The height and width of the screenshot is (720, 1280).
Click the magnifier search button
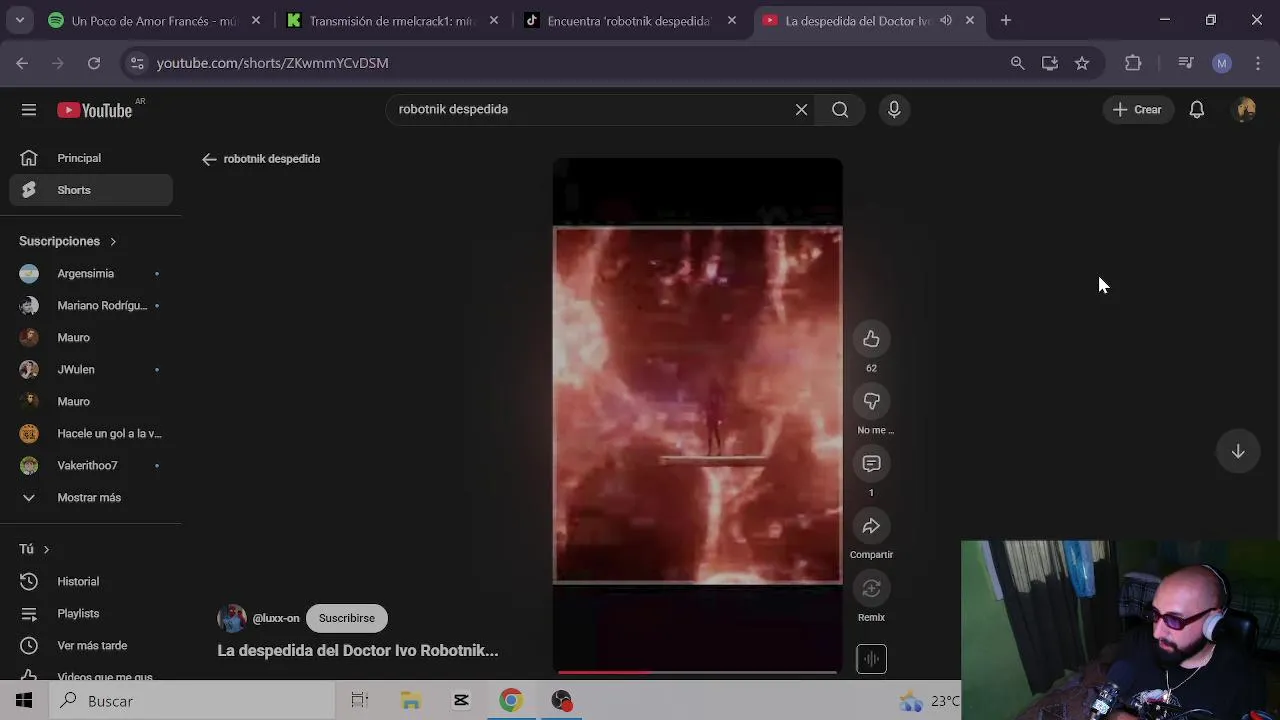tap(840, 110)
